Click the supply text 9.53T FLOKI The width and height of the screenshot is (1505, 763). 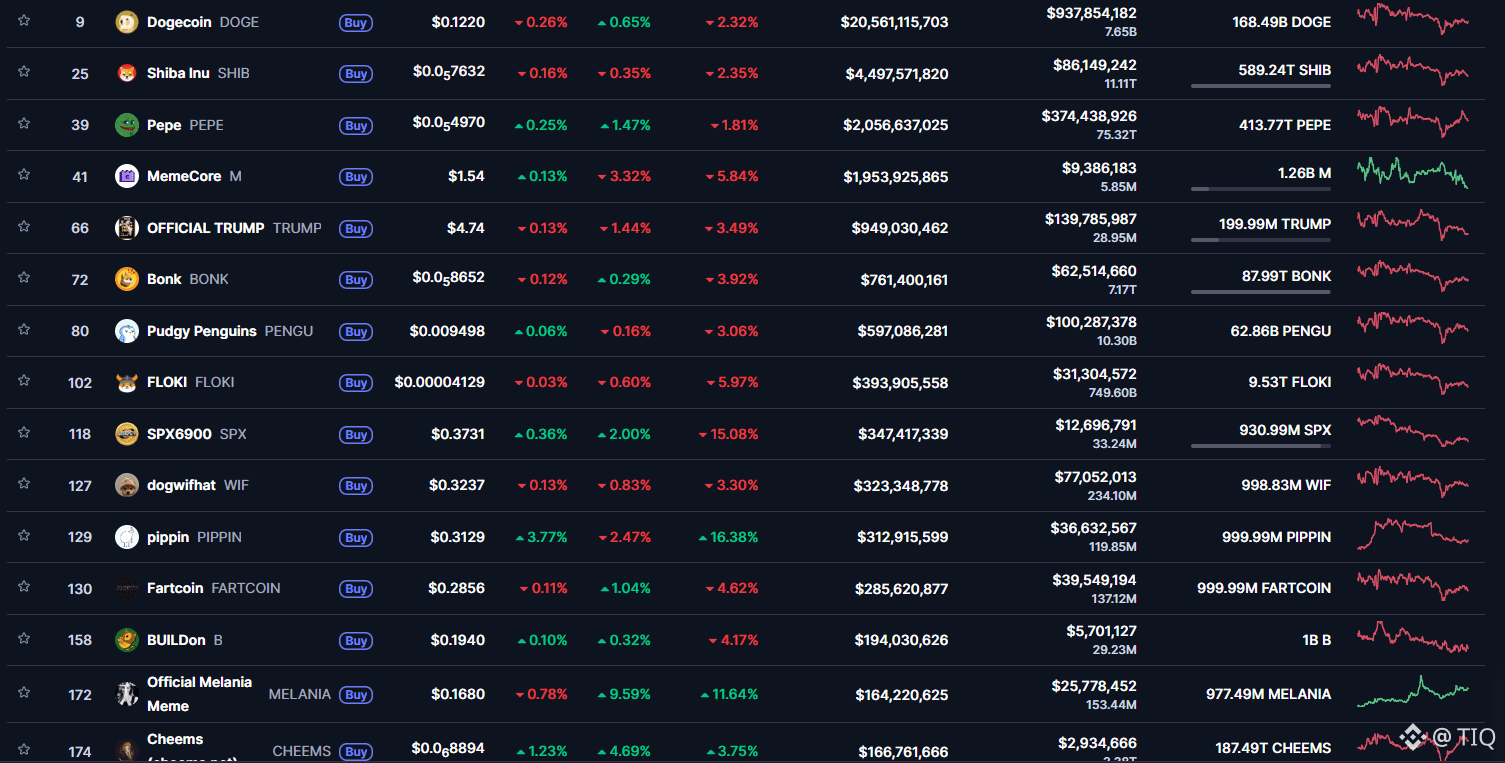click(1290, 382)
